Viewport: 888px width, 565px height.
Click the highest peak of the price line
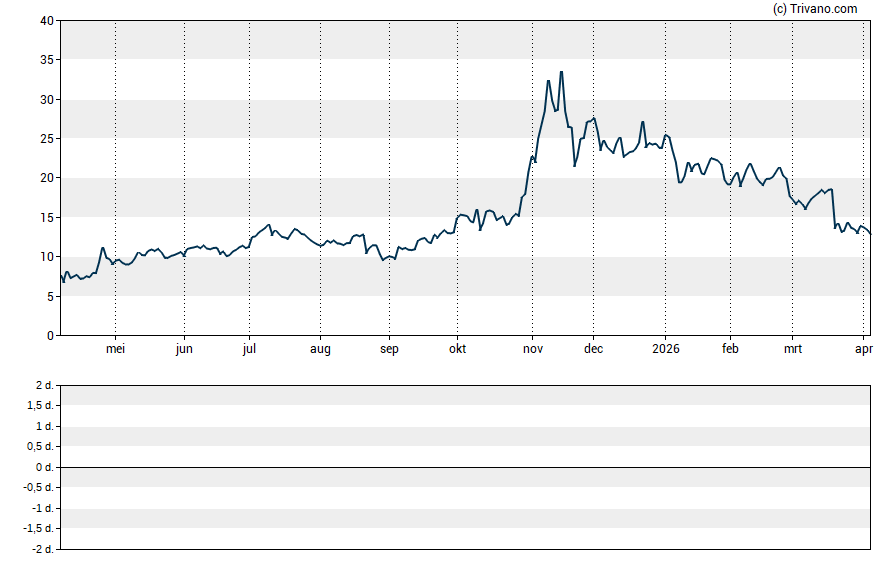(x=561, y=72)
